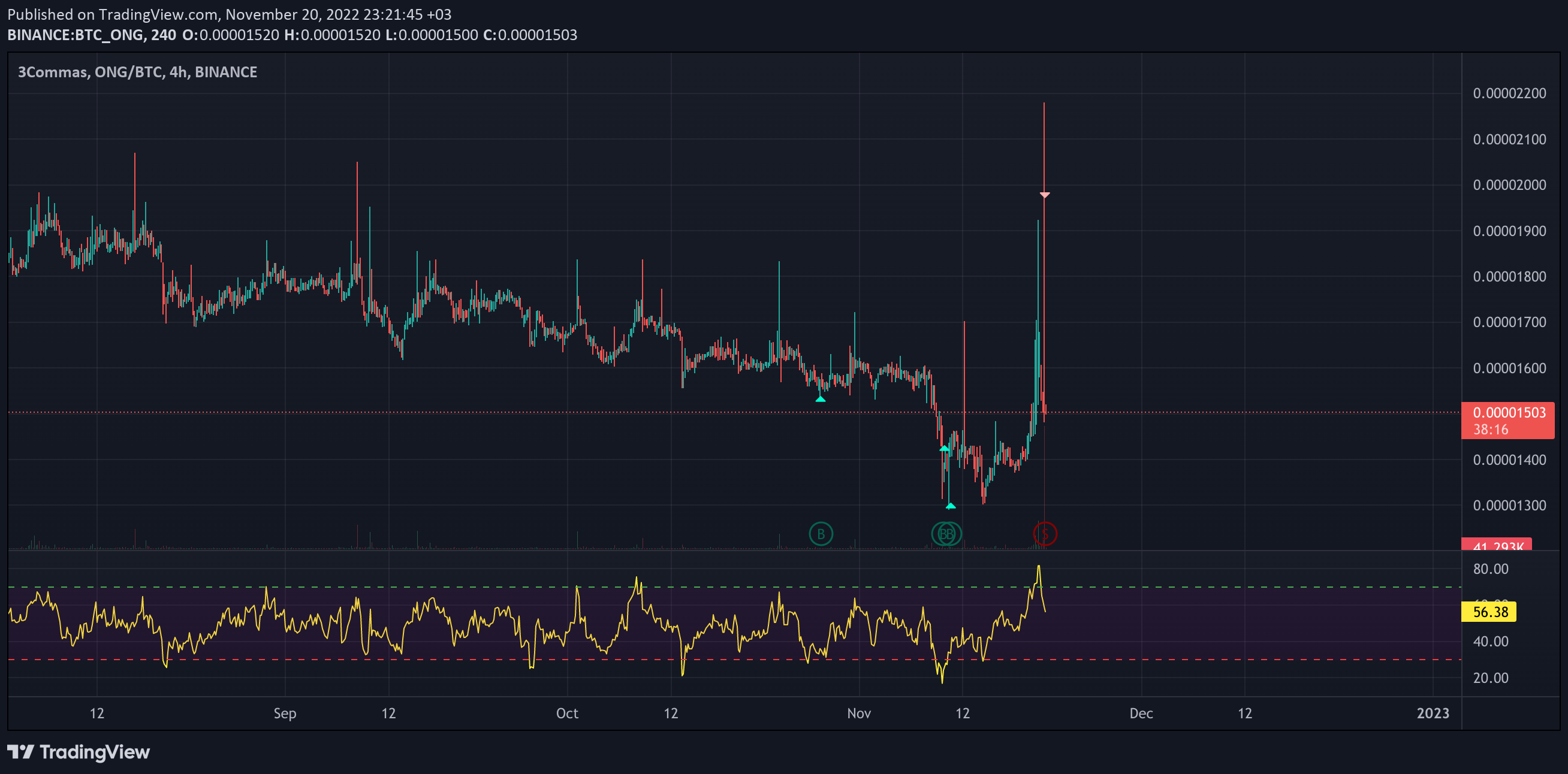Click the 80.00 RSI scale label
This screenshot has height=774, width=1568.
1491,569
